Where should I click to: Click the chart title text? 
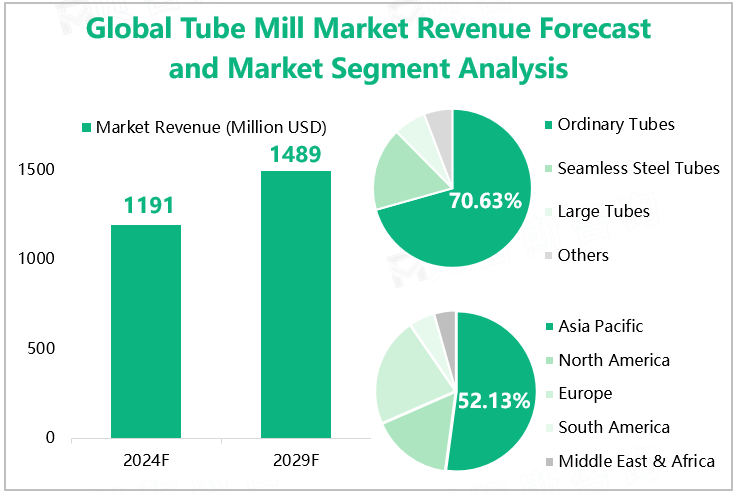click(x=368, y=48)
